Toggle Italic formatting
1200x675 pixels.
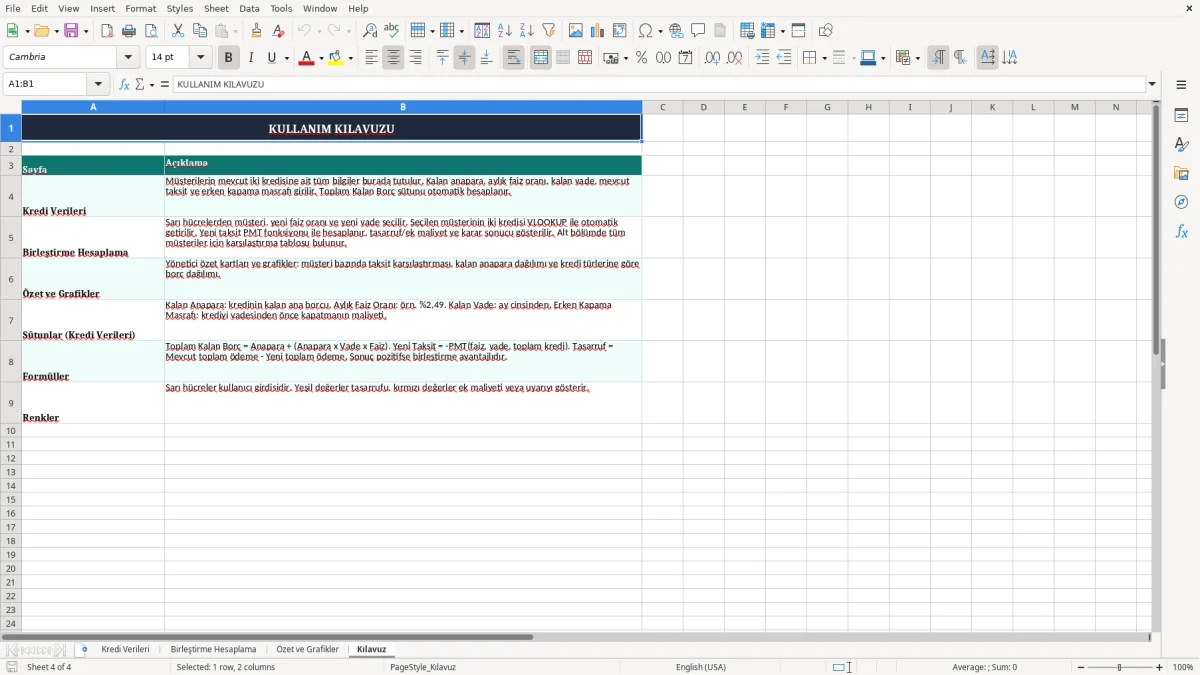coord(251,58)
